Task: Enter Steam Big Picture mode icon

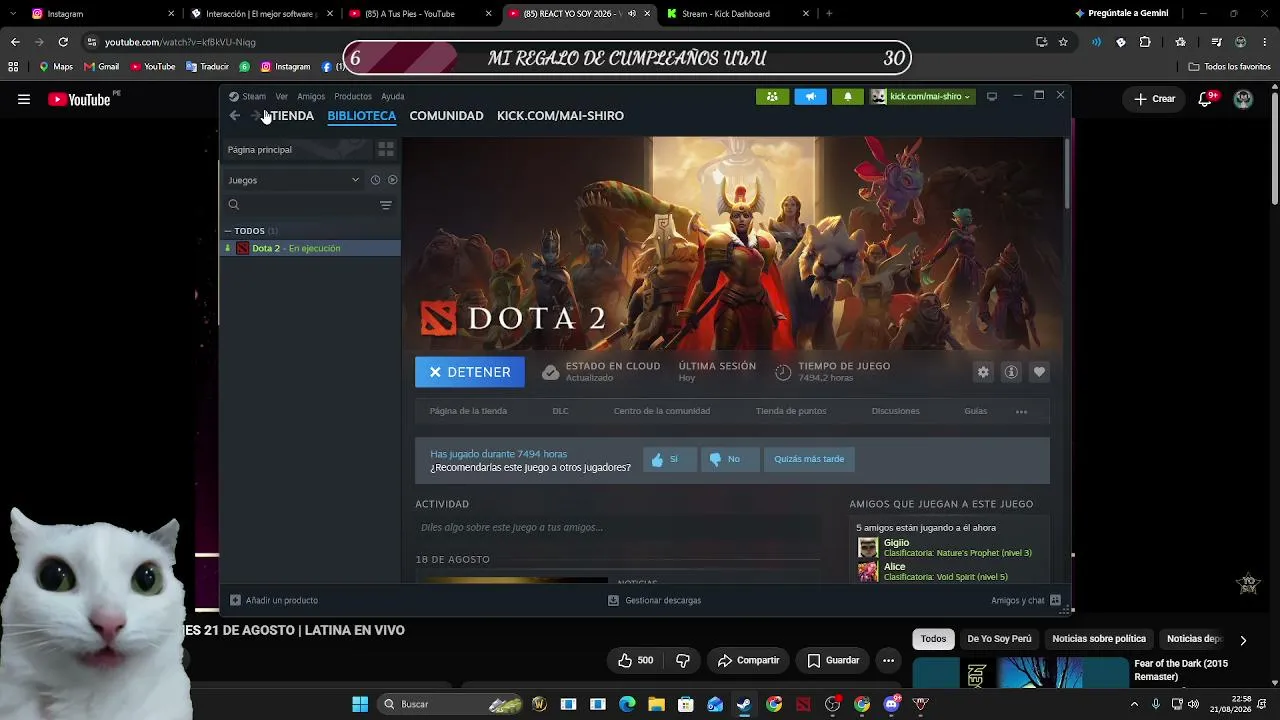Action: pos(992,97)
